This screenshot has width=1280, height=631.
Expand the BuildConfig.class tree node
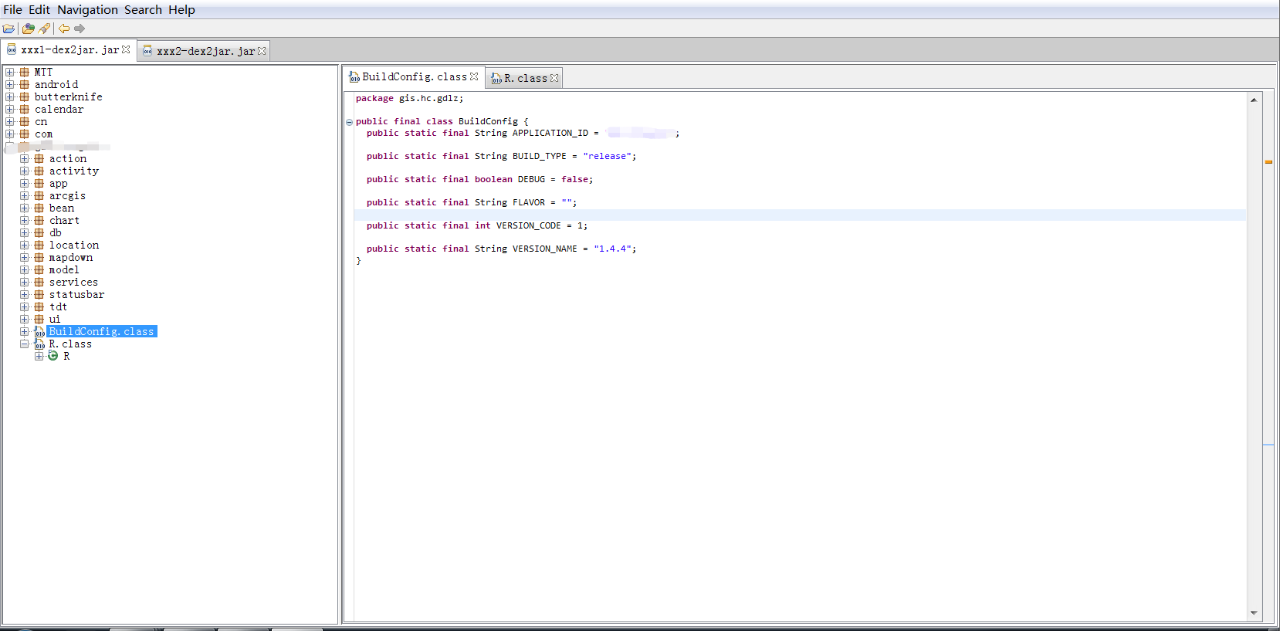[24, 331]
